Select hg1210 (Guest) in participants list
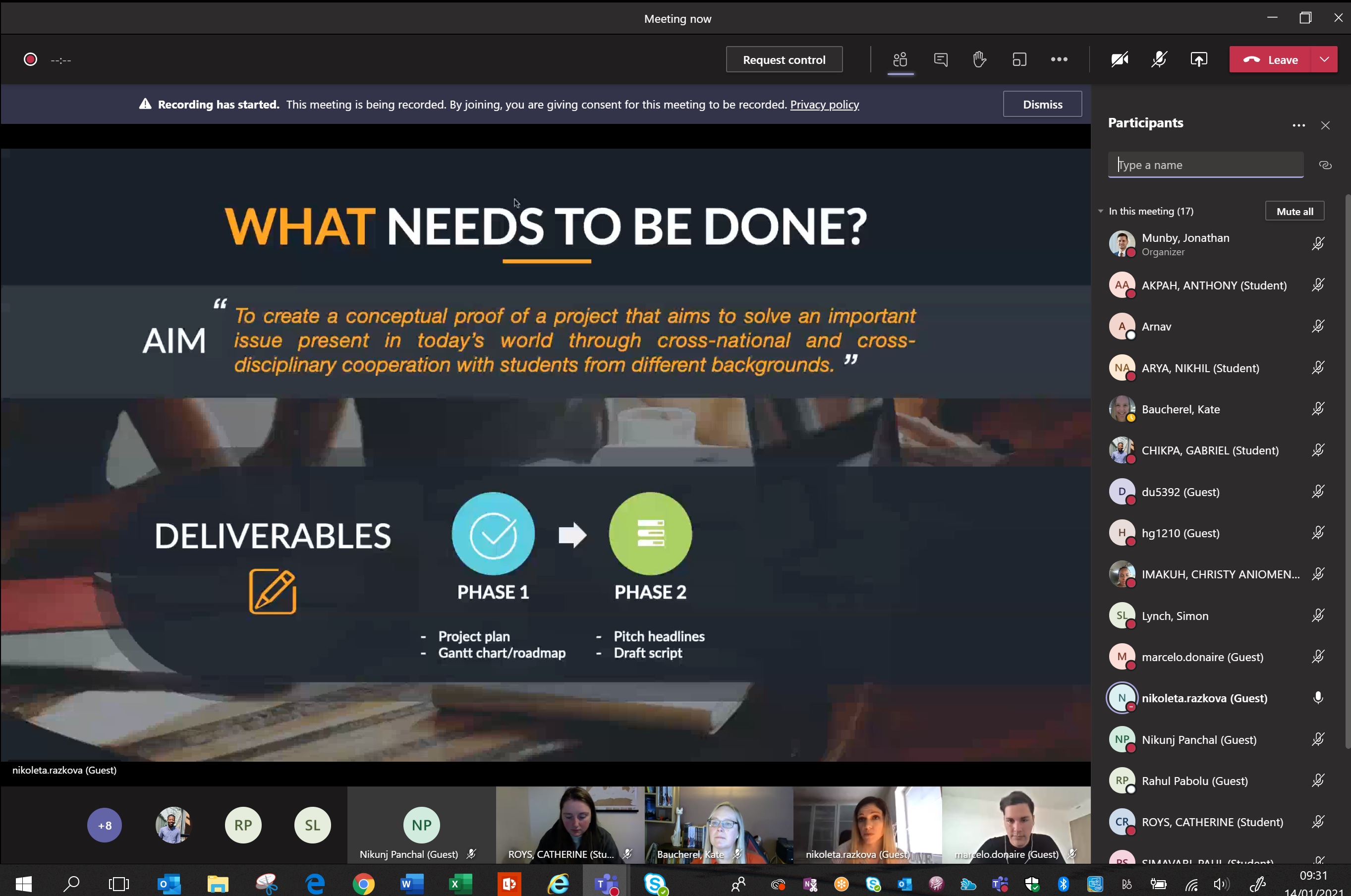 point(1217,533)
